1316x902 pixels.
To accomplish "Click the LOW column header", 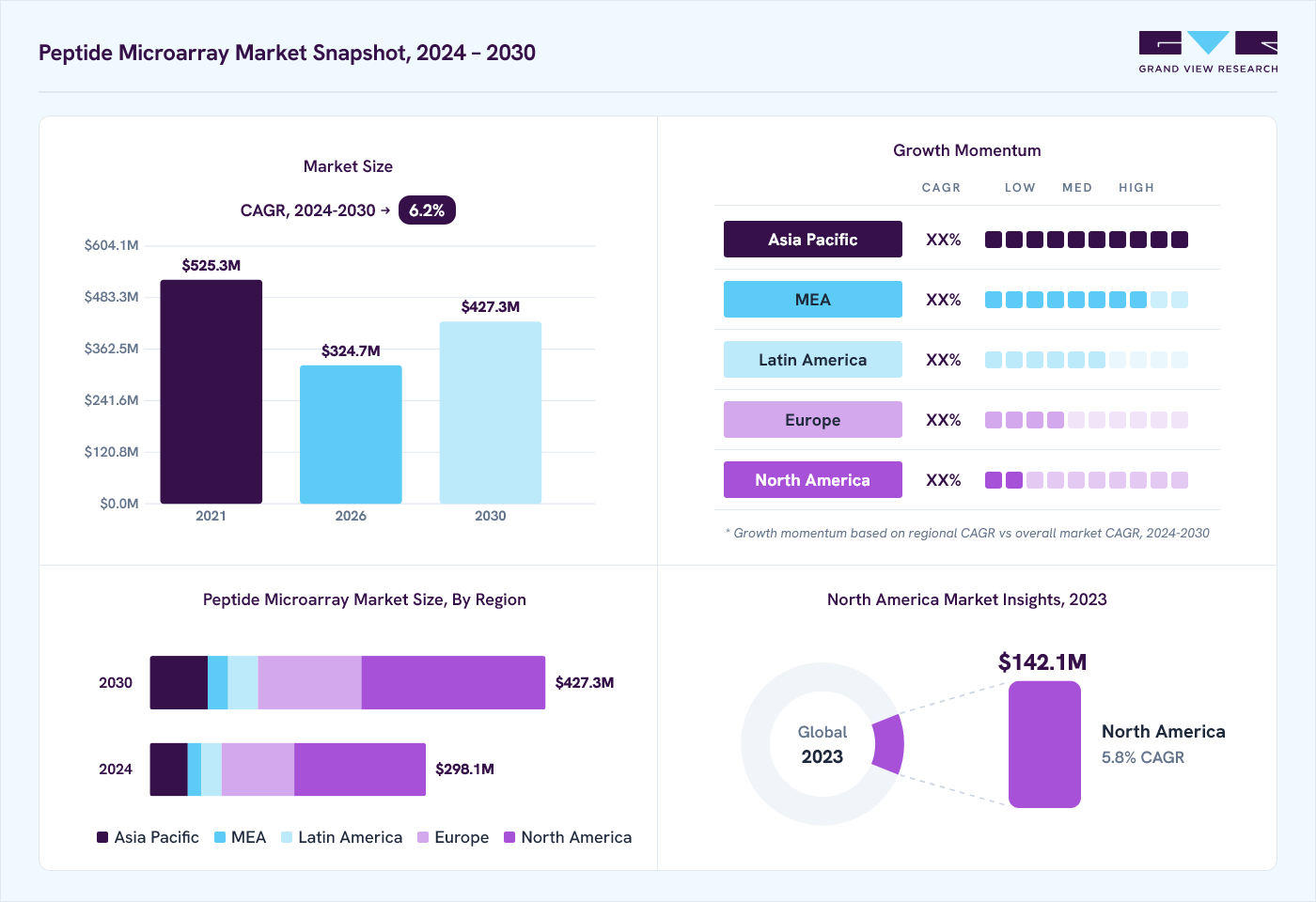I will 1020,188.
